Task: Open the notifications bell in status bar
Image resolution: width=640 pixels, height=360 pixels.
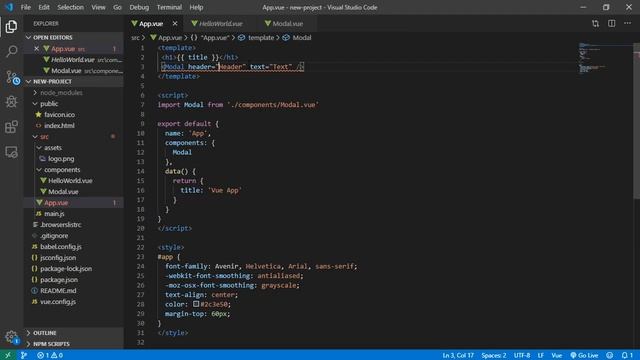Action: [627, 356]
